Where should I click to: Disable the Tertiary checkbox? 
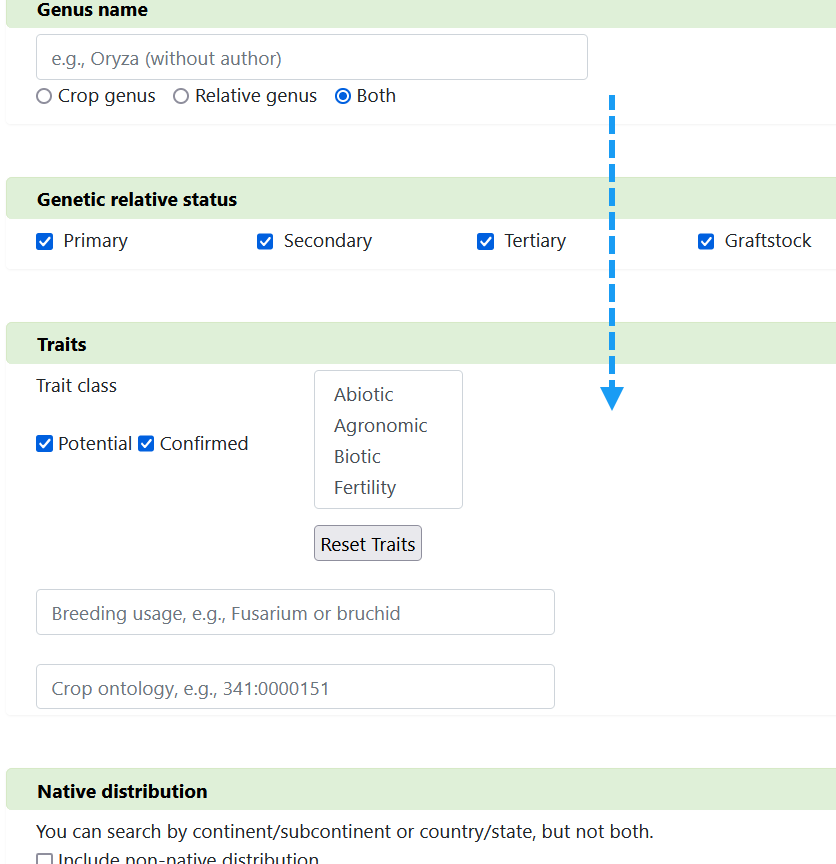pyautogui.click(x=486, y=241)
